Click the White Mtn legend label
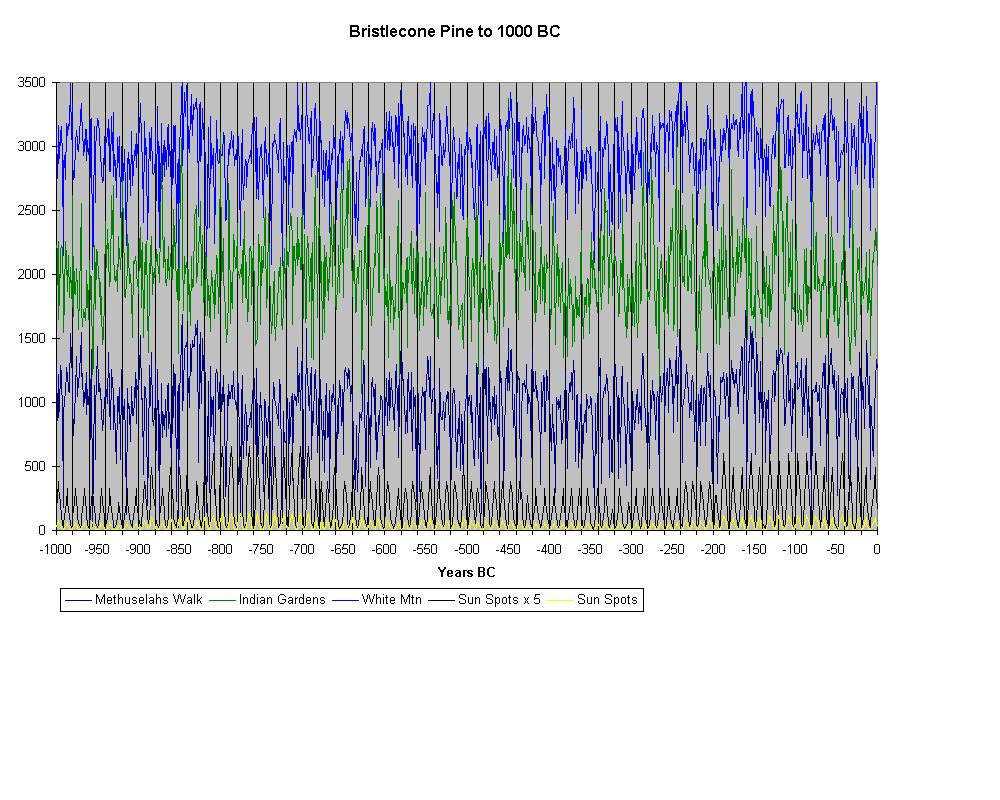The width and height of the screenshot is (1000, 800). (391, 600)
